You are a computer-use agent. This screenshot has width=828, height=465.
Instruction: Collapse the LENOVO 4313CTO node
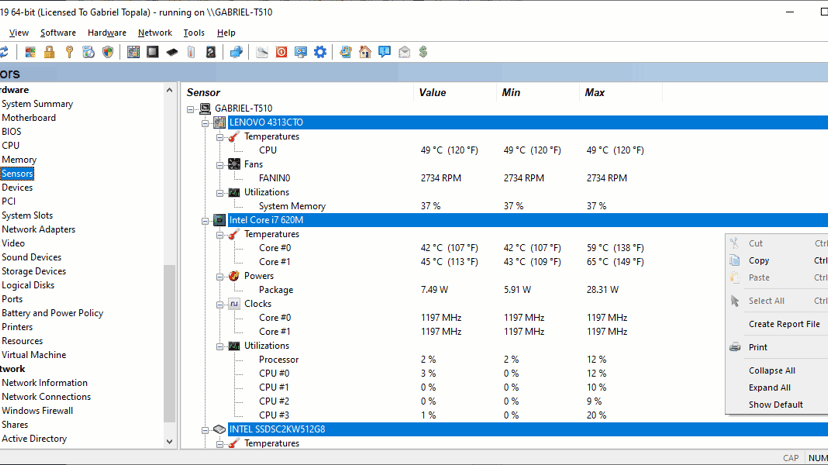pos(205,123)
